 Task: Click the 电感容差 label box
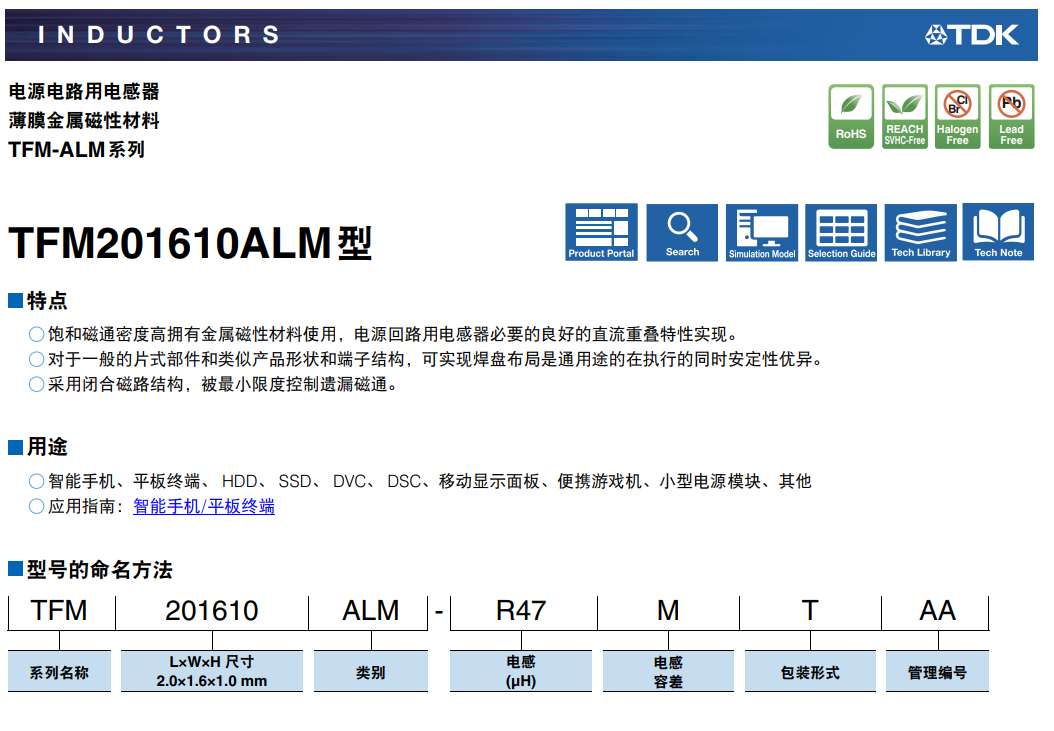tap(668, 671)
